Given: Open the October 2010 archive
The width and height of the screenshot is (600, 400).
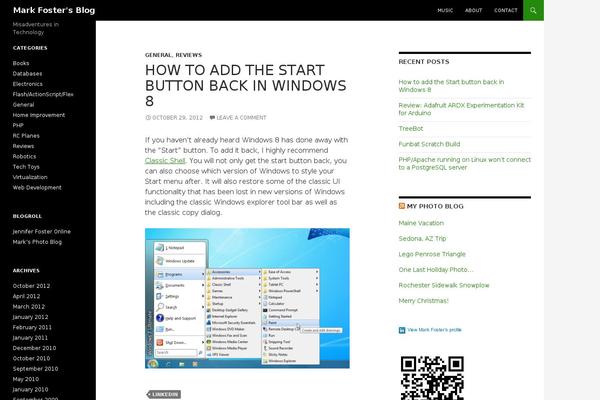Looking at the screenshot, I should point(31,358).
